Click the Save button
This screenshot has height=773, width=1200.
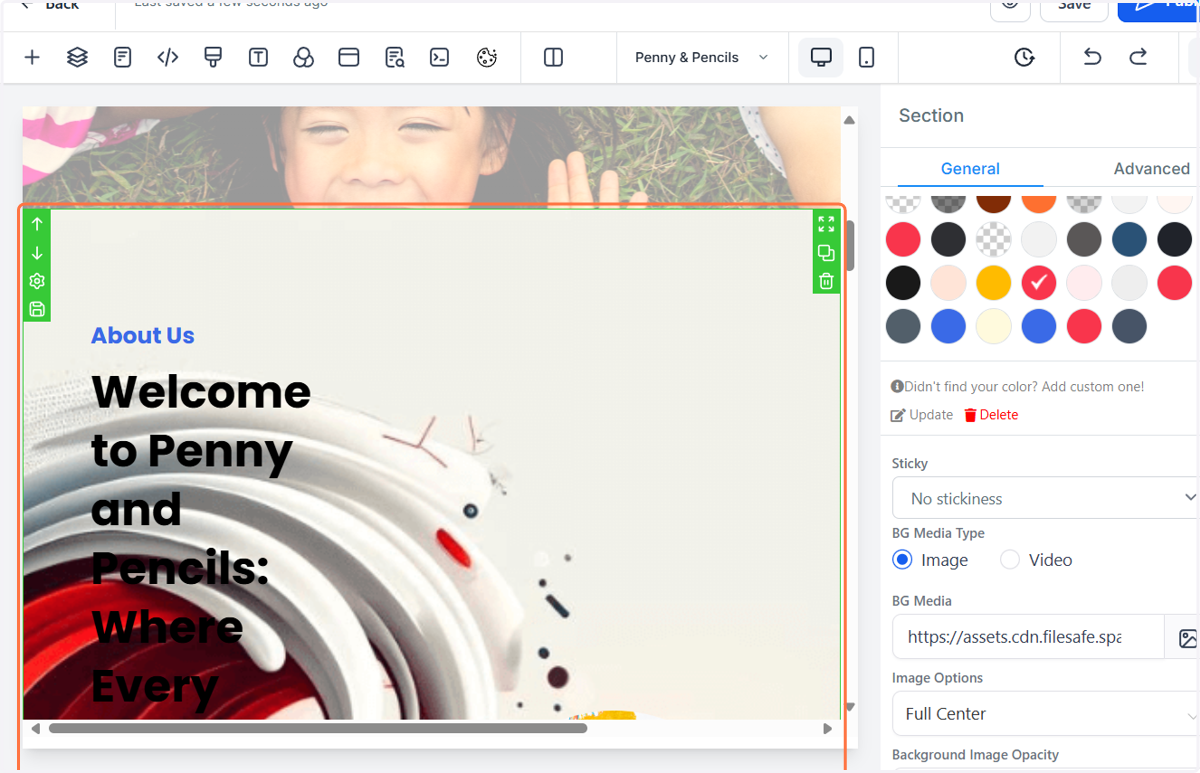(1074, 7)
